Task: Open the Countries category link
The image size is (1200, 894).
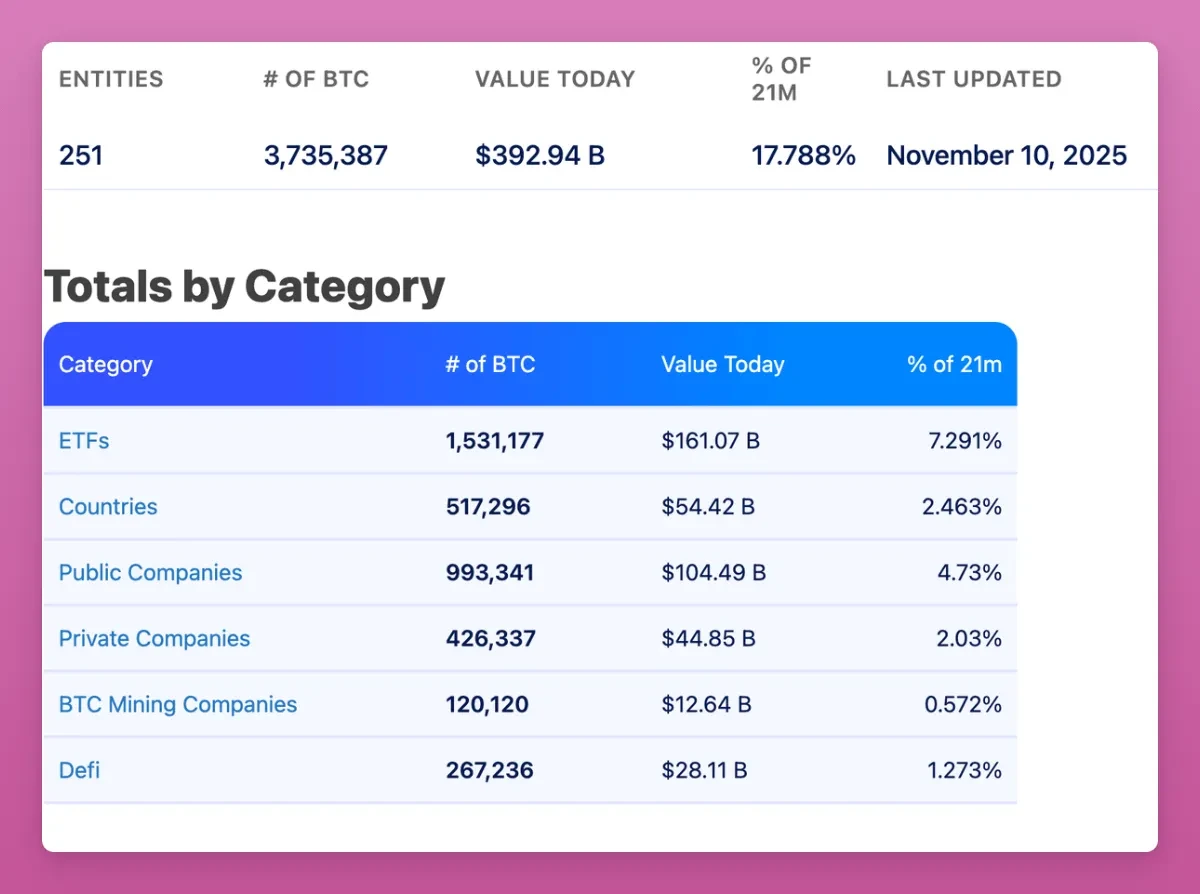Action: click(108, 506)
